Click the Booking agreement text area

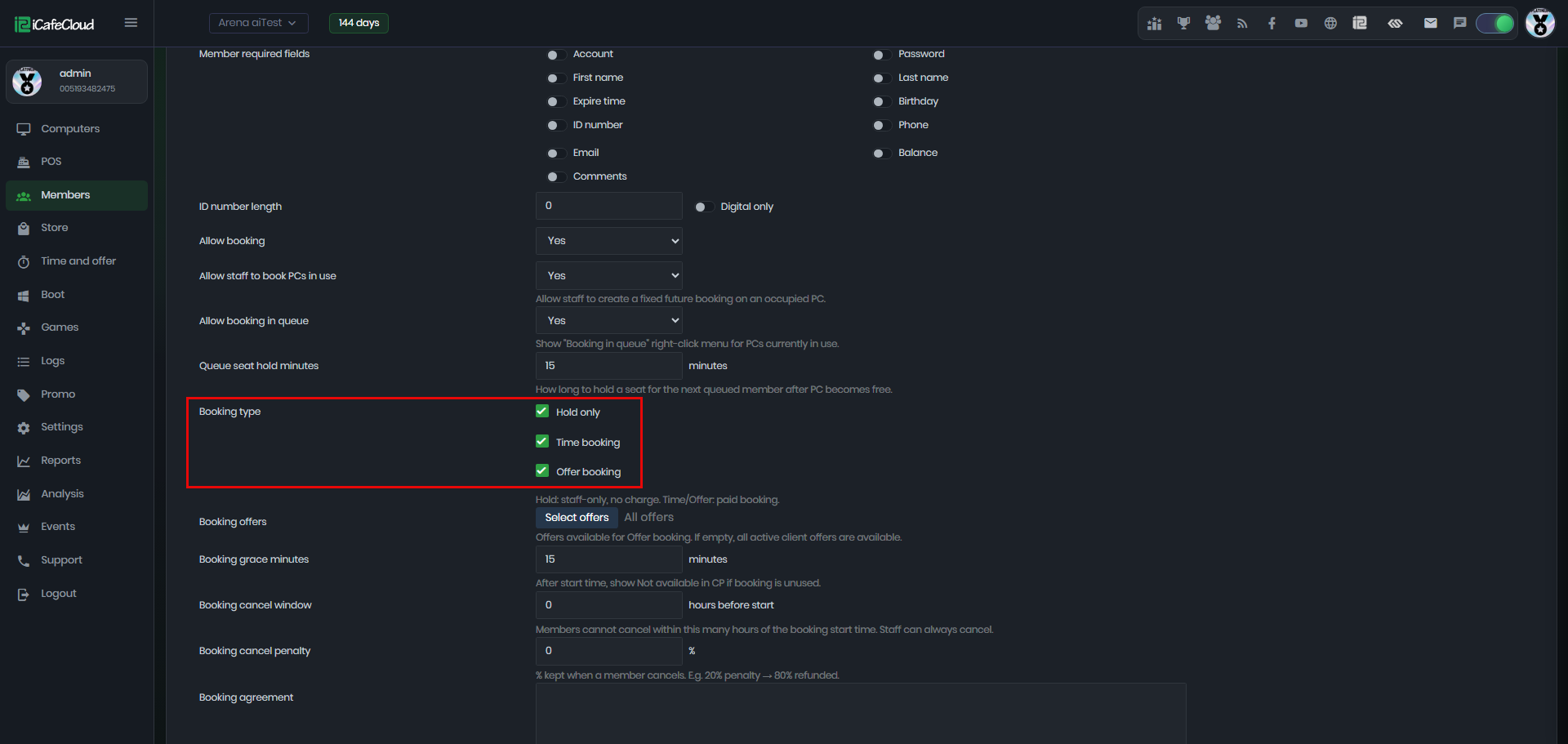pyautogui.click(x=861, y=714)
